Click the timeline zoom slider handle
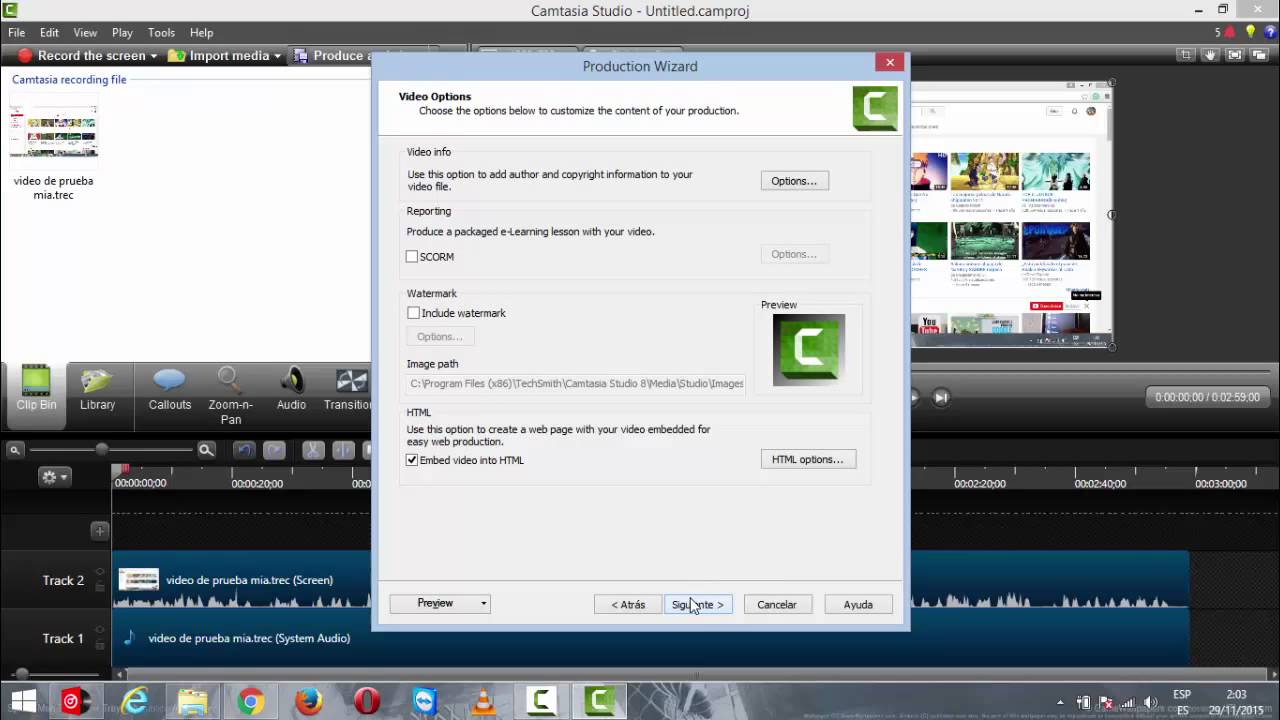 (101, 450)
